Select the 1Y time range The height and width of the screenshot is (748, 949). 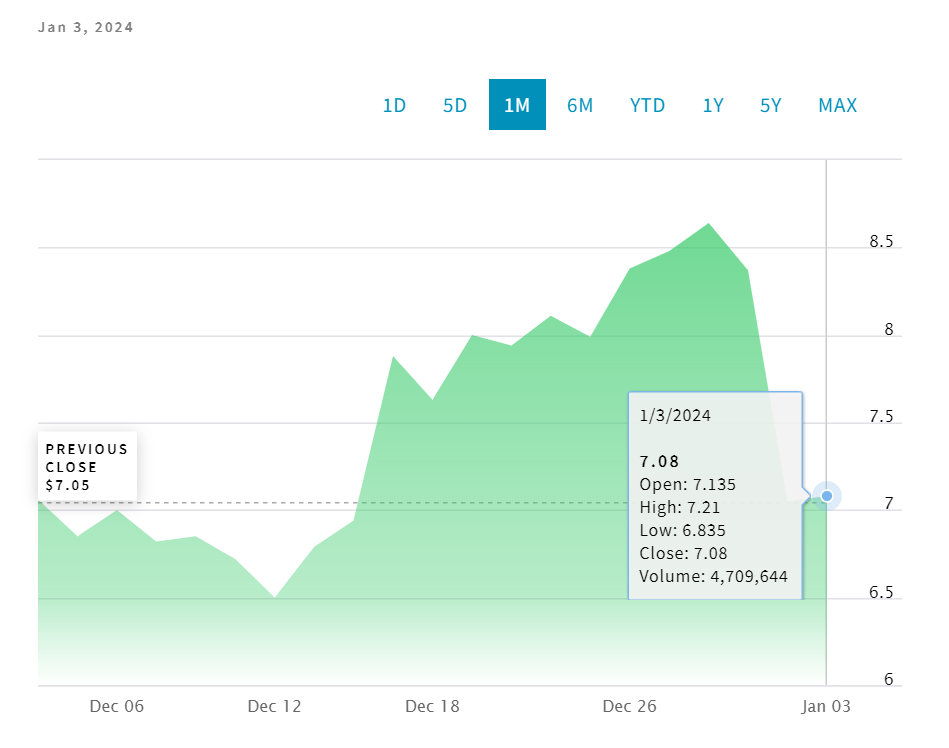point(713,105)
